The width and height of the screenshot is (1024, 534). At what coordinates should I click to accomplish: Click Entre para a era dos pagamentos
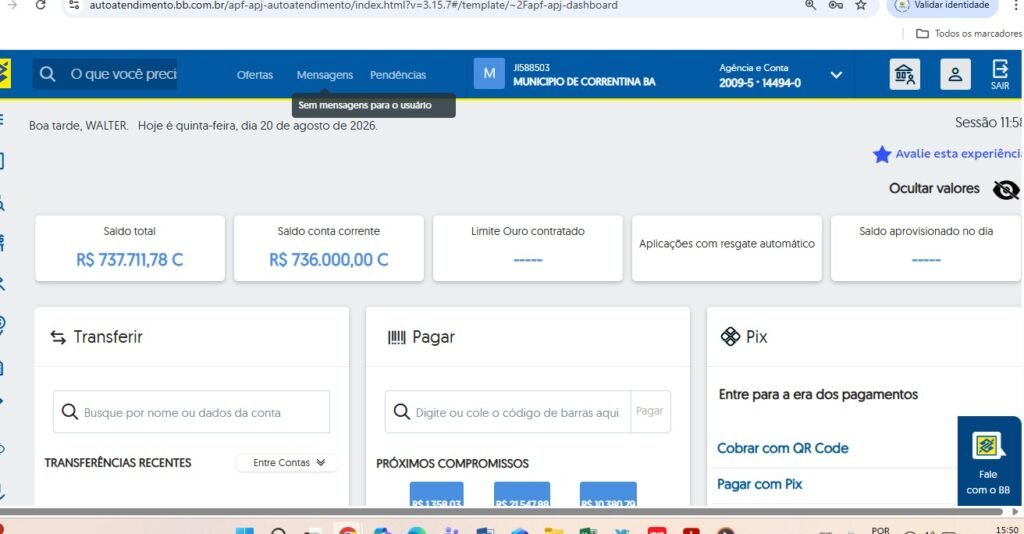818,394
